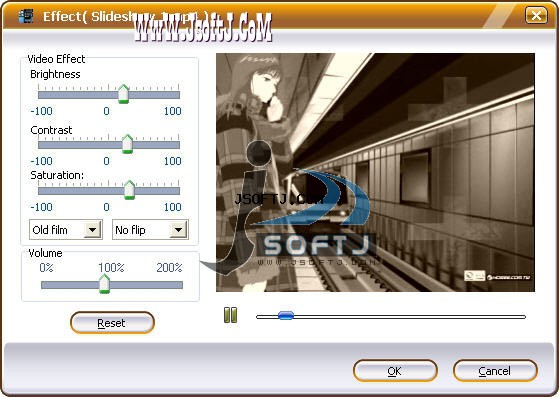This screenshot has height=397, width=559.
Task: Pause the video preview playback
Action: click(x=230, y=315)
